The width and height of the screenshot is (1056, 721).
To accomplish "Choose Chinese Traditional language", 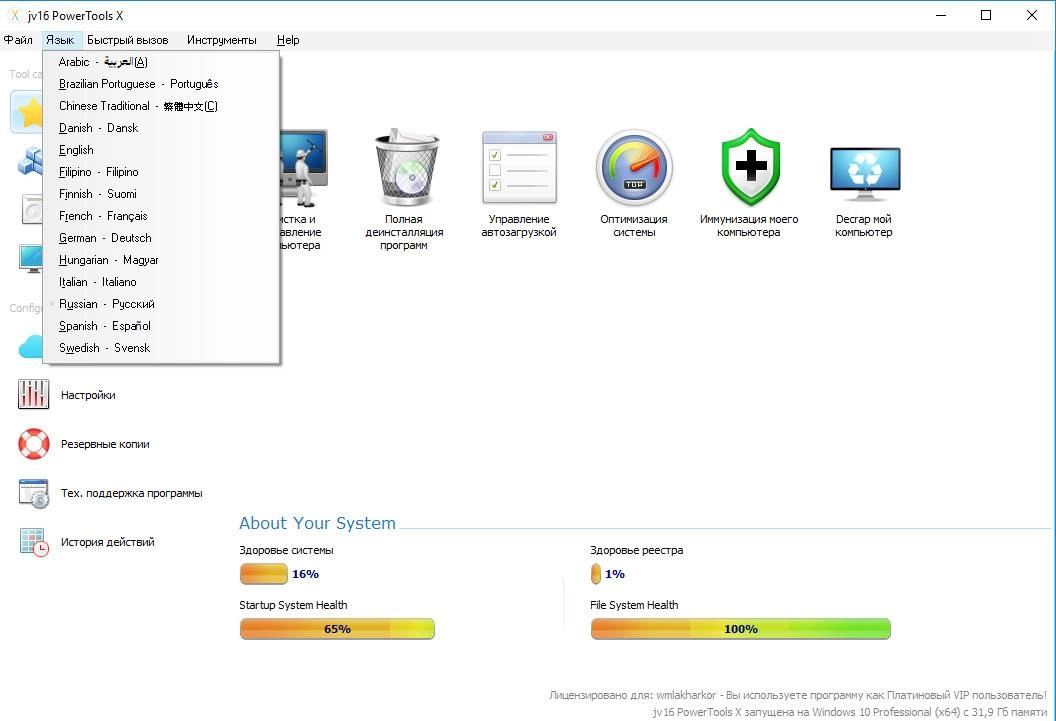I will 161,106.
